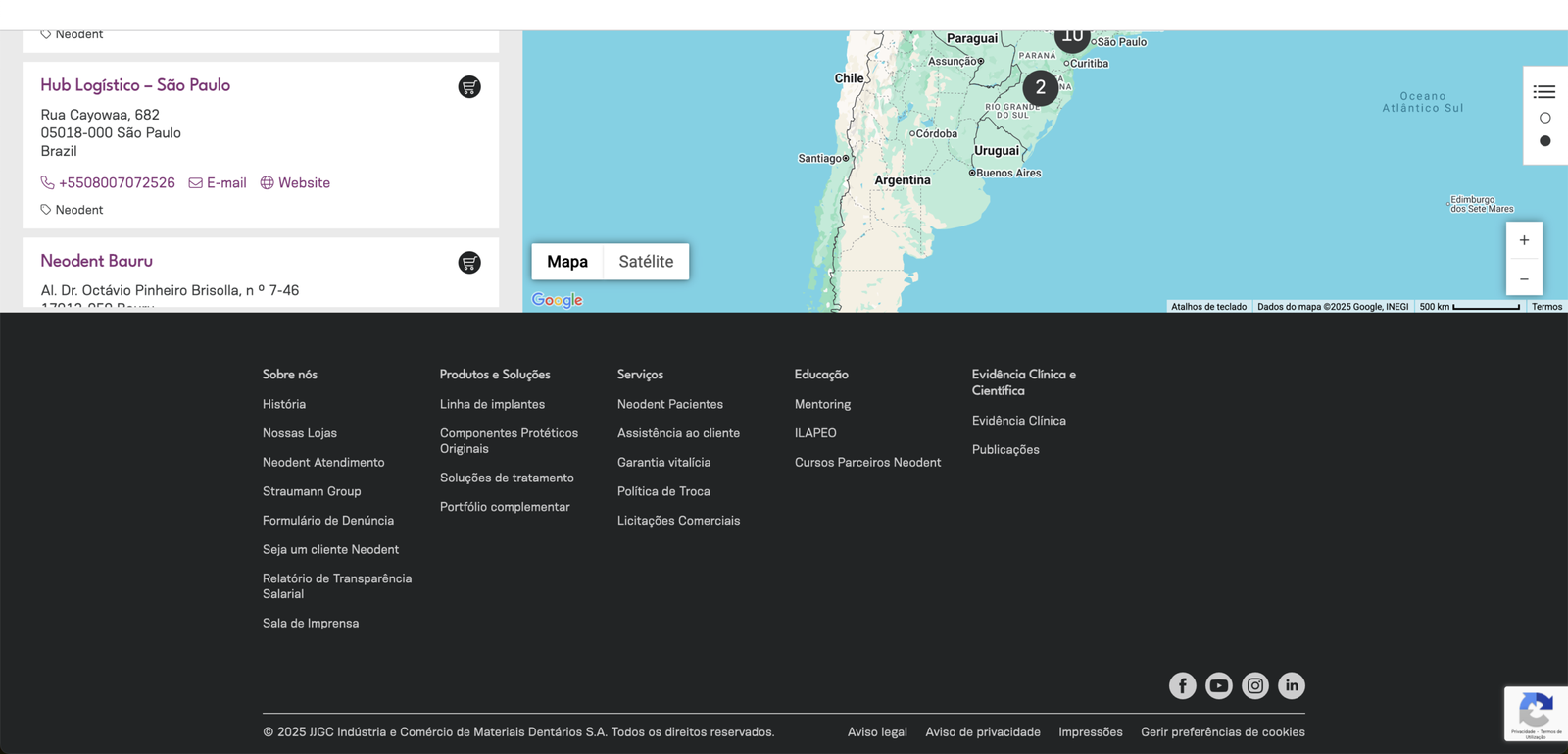
Task: Open the Facebook social icon
Action: click(x=1182, y=685)
